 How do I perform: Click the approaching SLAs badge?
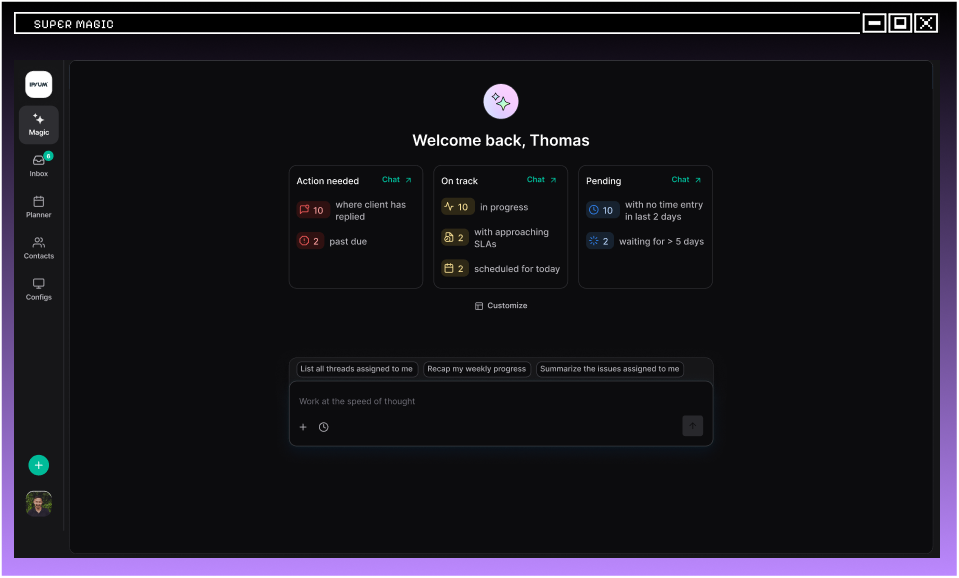pyautogui.click(x=454, y=237)
